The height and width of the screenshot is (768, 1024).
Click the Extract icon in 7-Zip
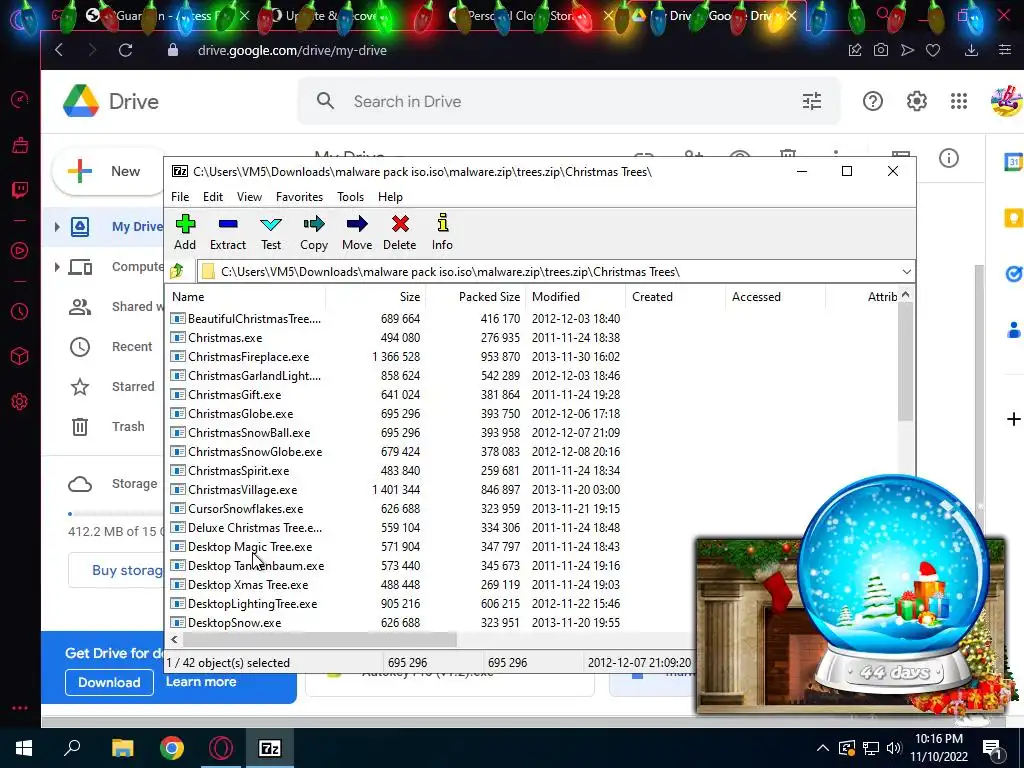228,225
